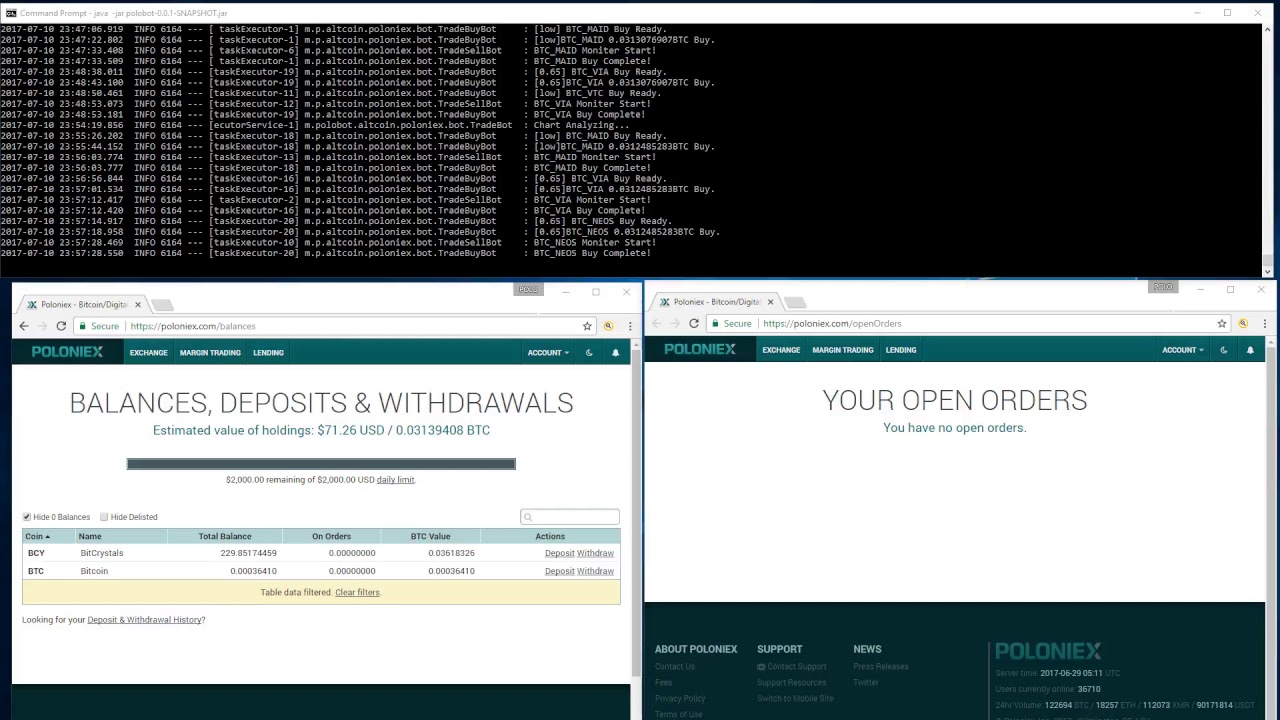Click the Poloniex logo in the balances window
Viewport: 1280px width, 720px height.
pos(67,352)
